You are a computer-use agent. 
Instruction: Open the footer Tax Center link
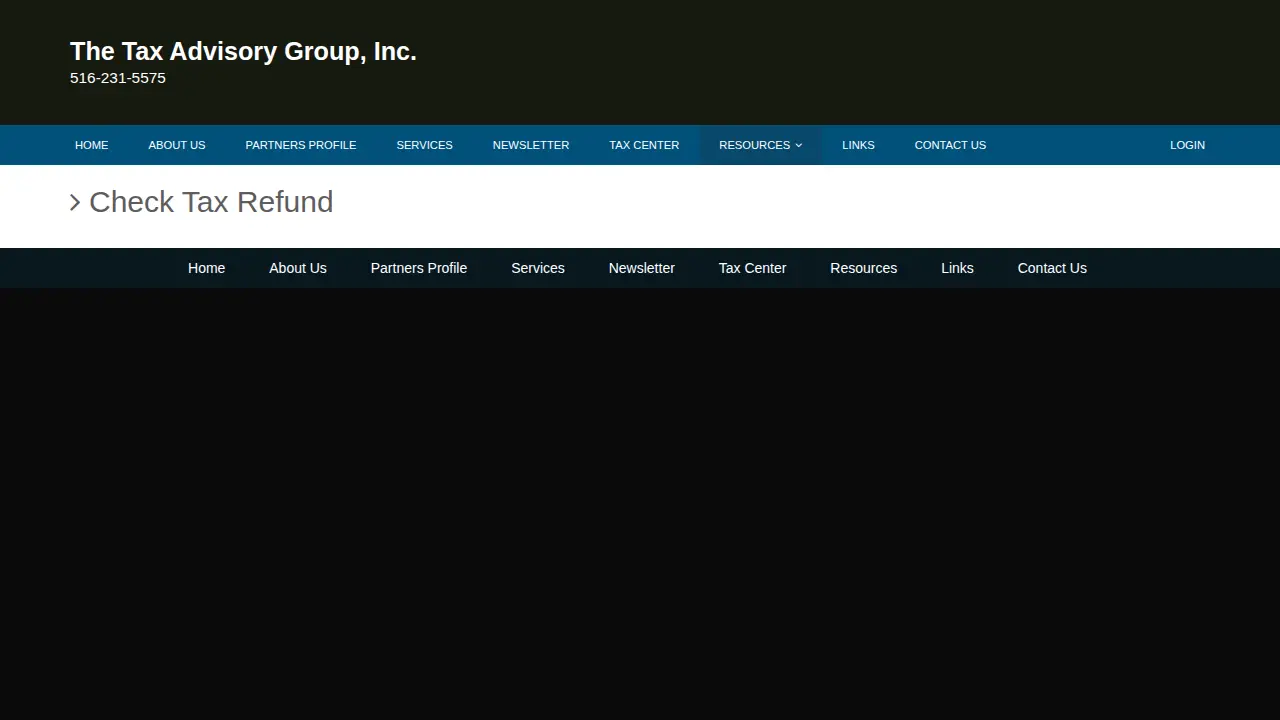pyautogui.click(x=753, y=268)
